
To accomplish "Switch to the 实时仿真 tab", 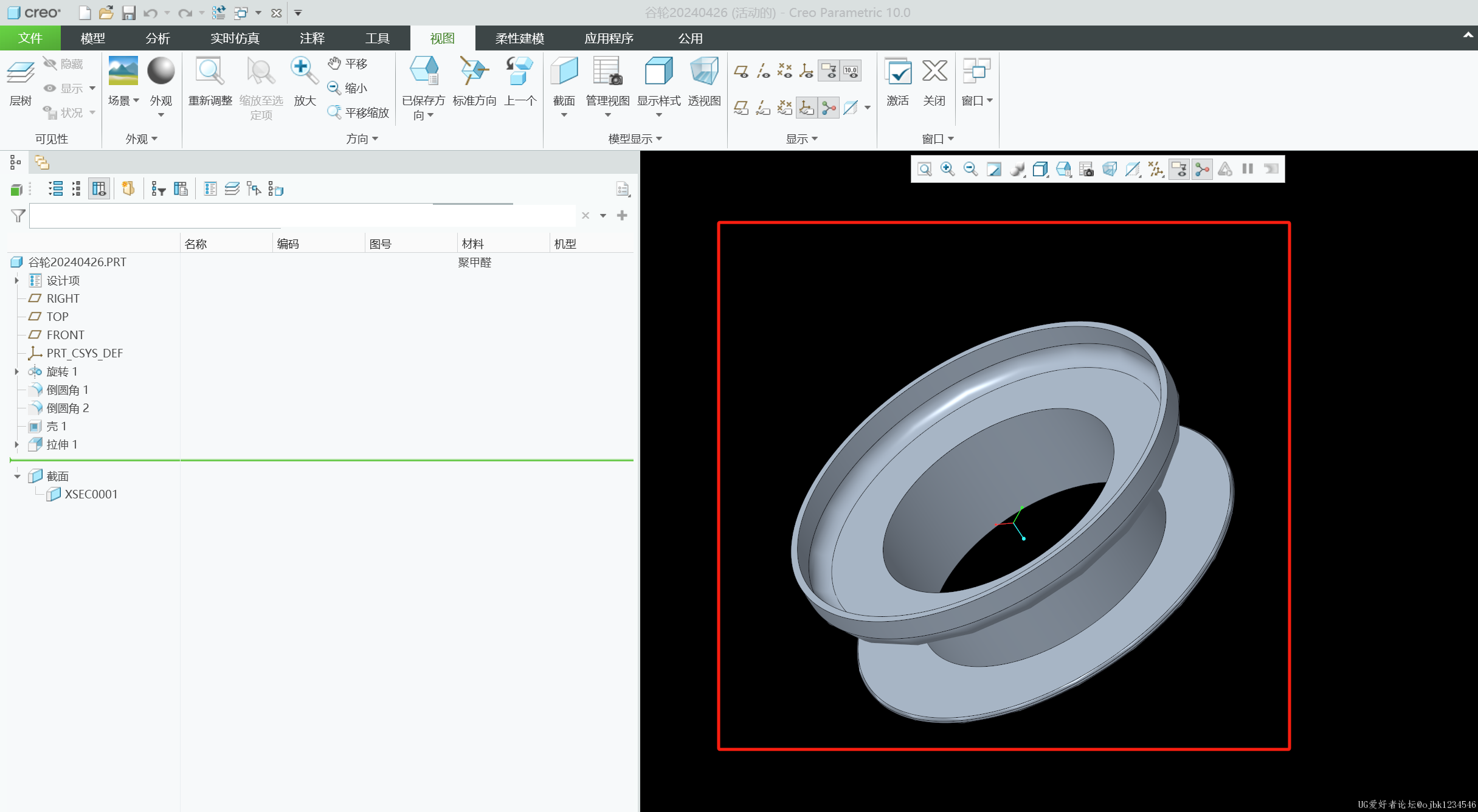I will (235, 38).
